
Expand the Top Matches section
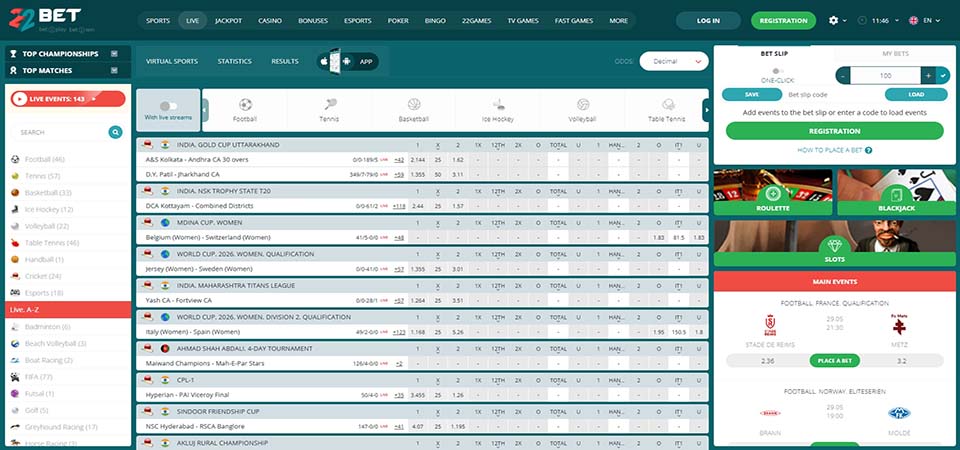coord(114,70)
